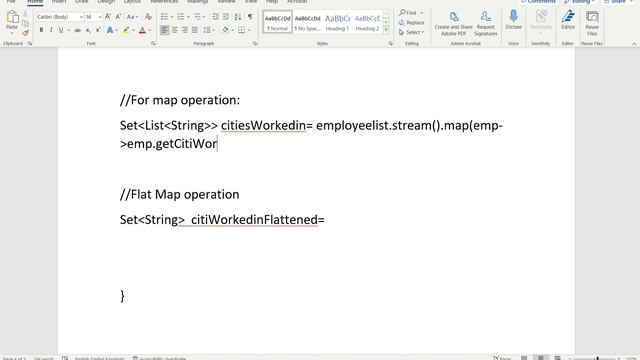Viewport: 640px width, 360px height.
Task: Toggle Bold formatting
Action: 41,30
